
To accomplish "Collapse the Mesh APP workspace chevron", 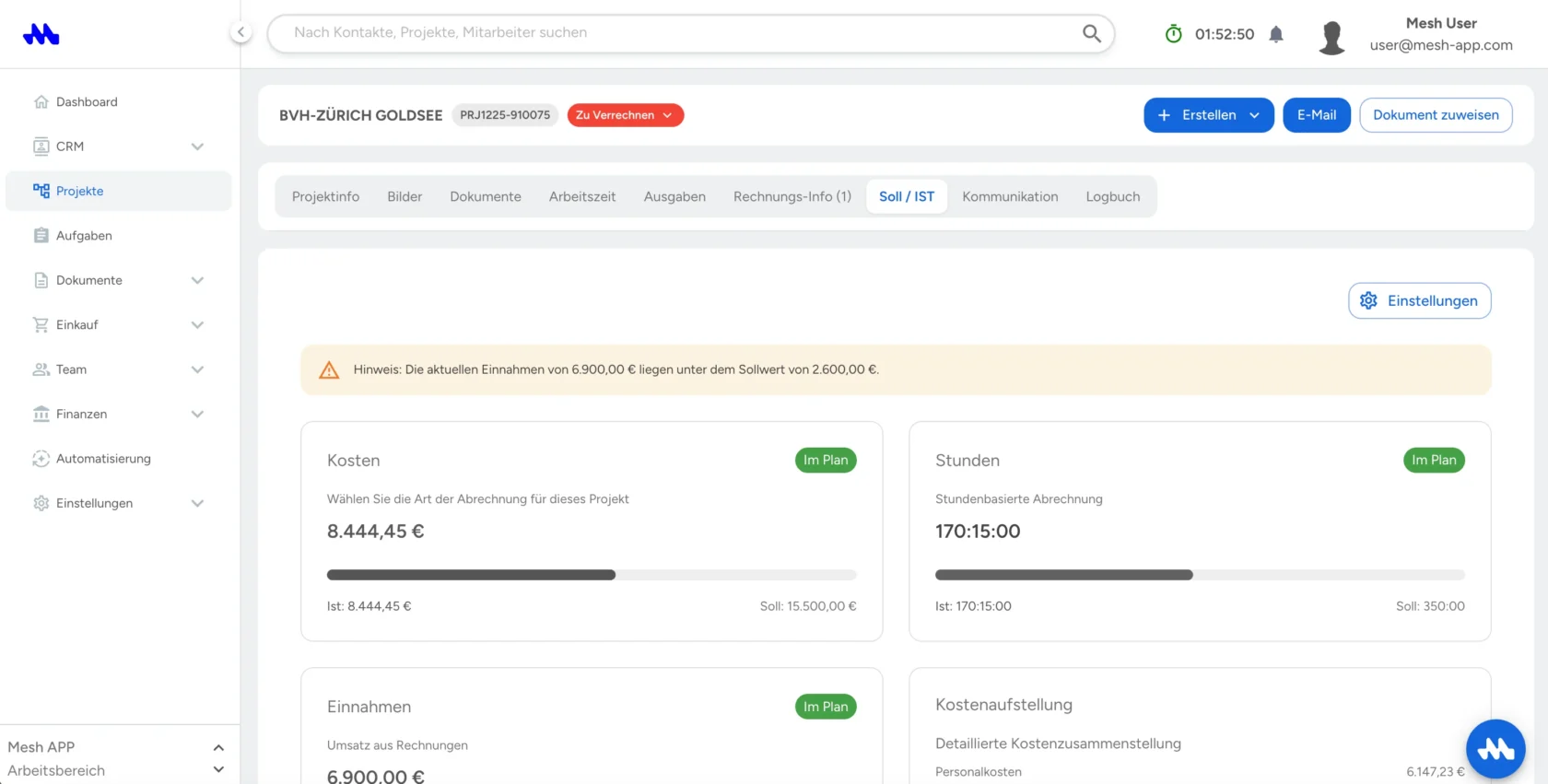I will pyautogui.click(x=218, y=747).
